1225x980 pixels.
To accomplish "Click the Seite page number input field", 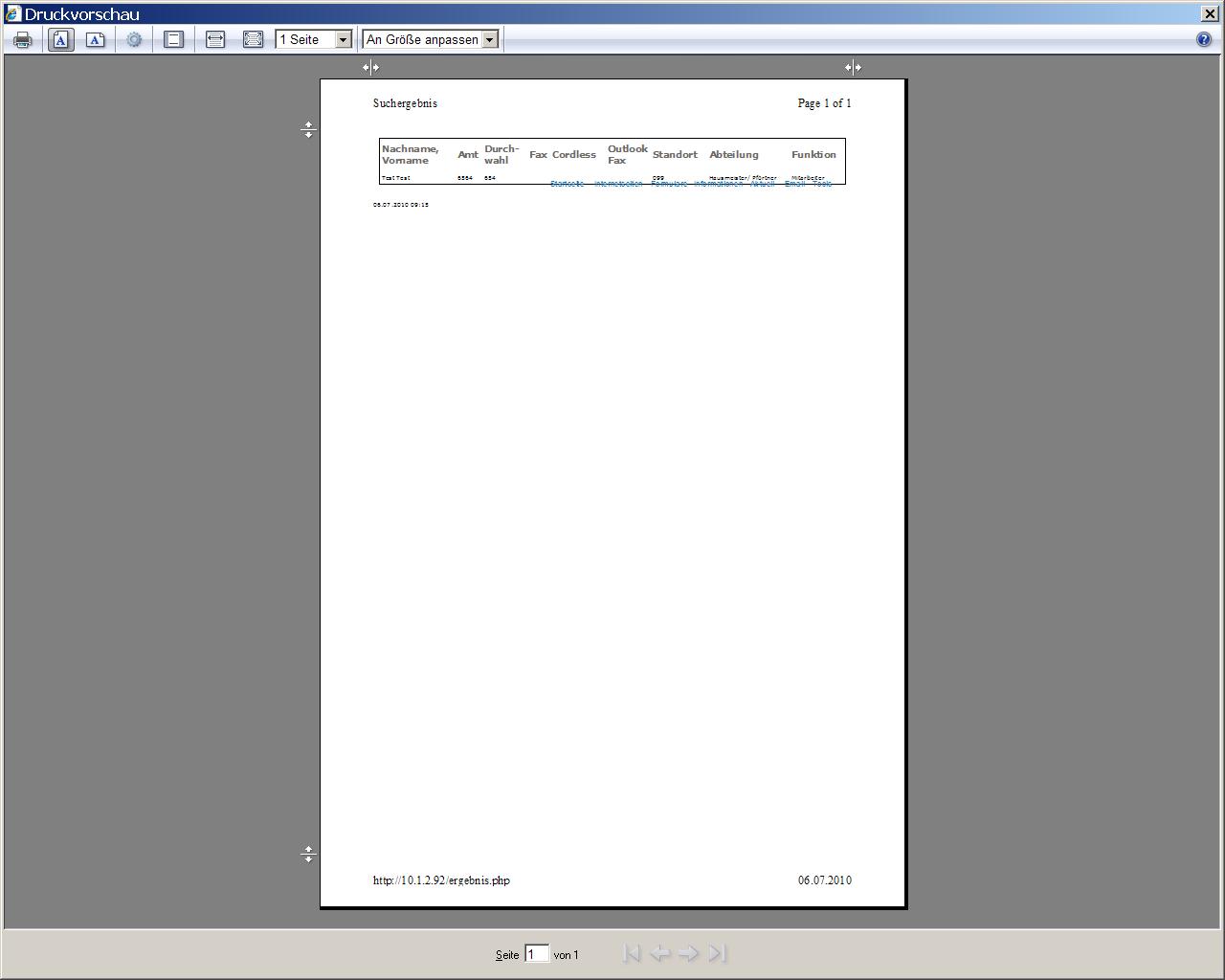I will click(536, 953).
